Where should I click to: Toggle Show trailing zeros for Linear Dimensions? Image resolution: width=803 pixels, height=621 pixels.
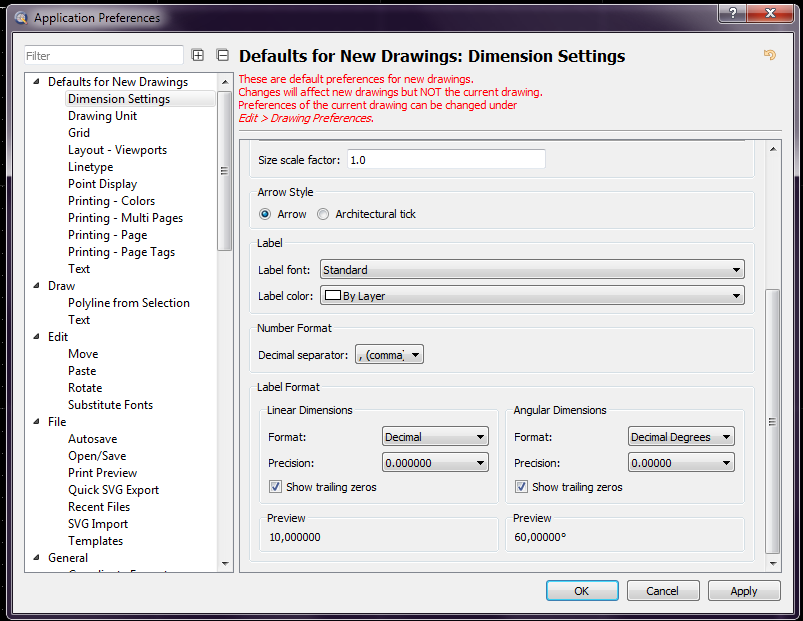[x=275, y=487]
